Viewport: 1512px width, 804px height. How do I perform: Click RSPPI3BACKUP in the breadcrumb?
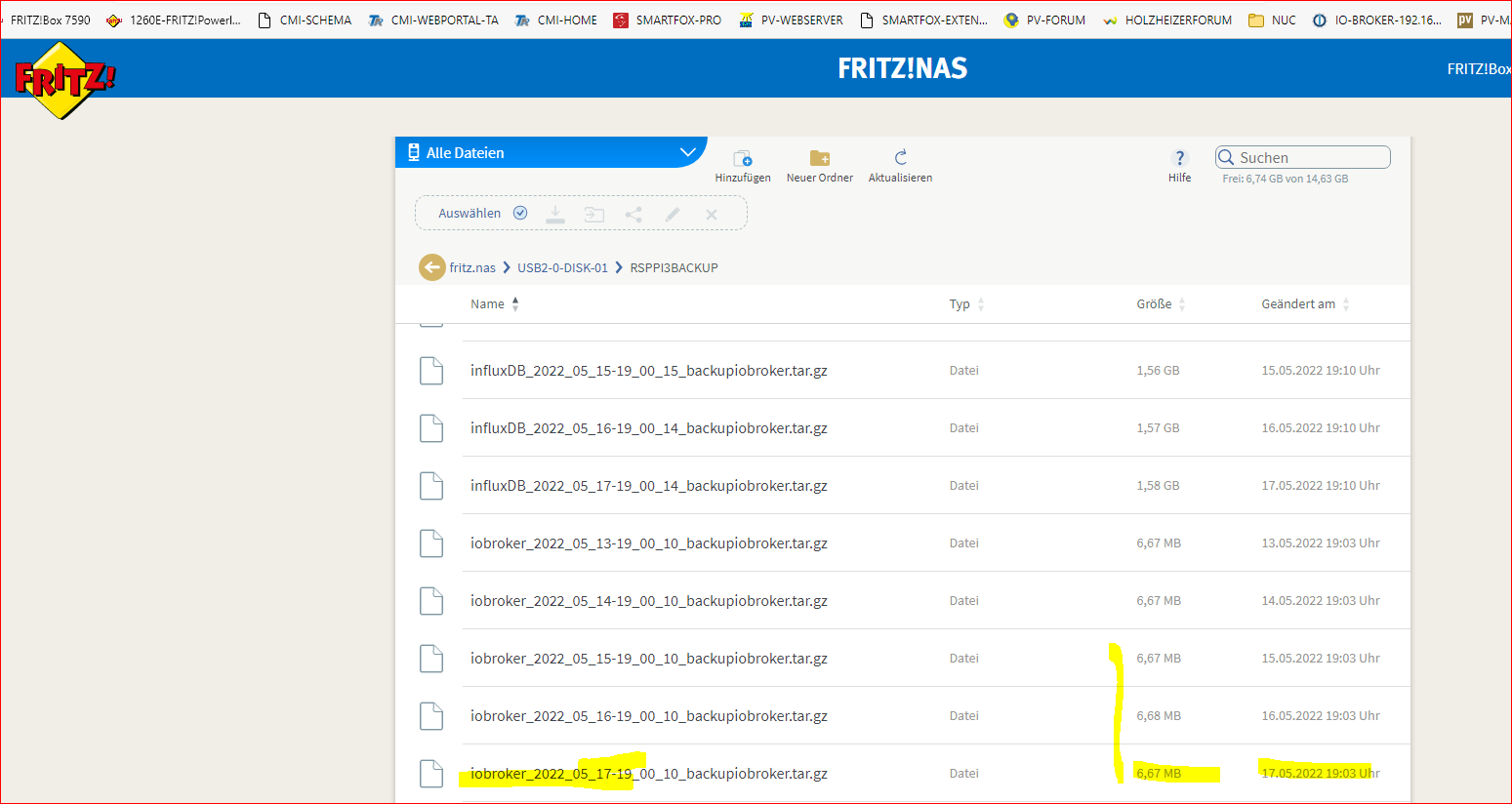click(674, 267)
